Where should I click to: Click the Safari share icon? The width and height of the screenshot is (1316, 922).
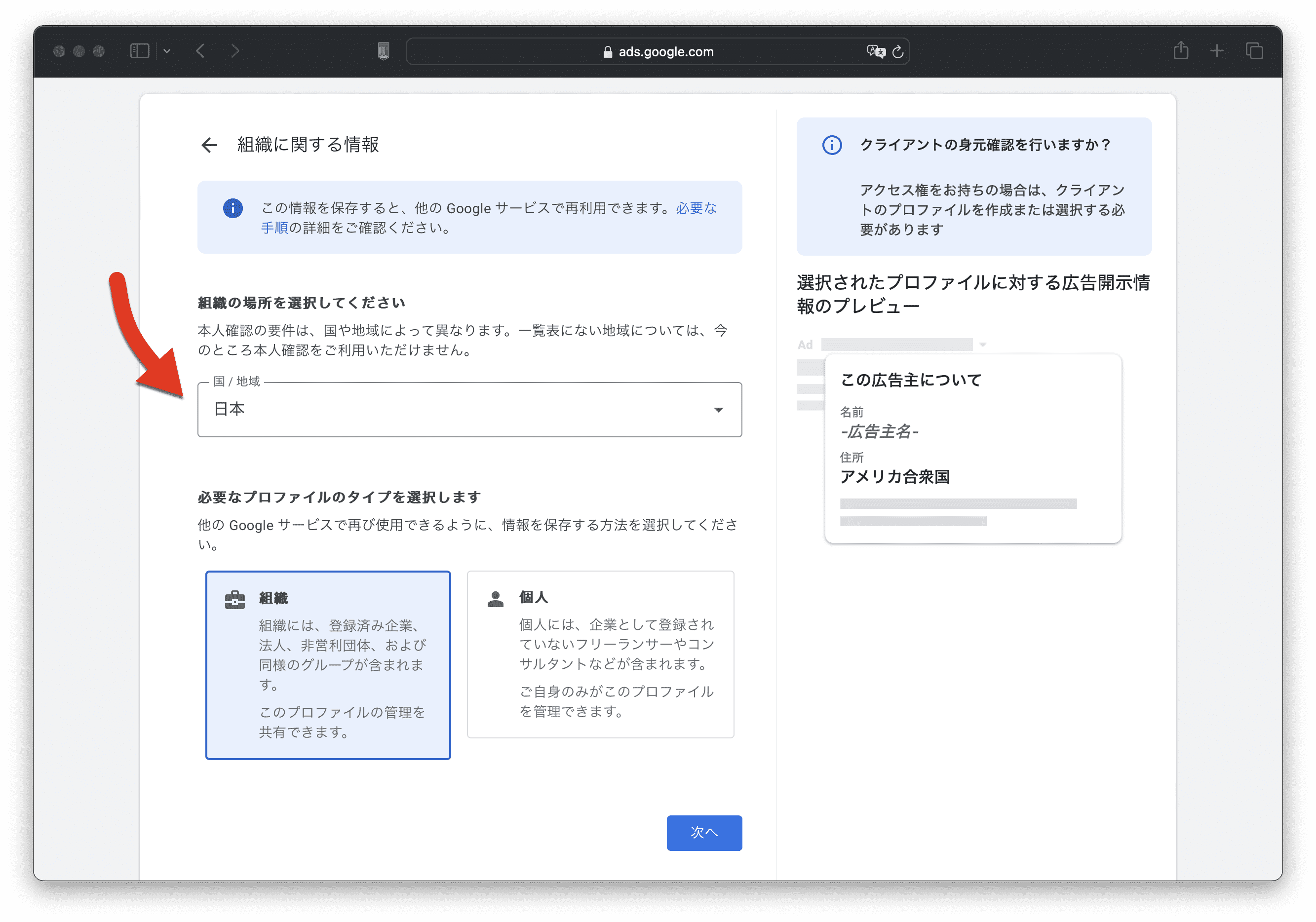pyautogui.click(x=1181, y=51)
